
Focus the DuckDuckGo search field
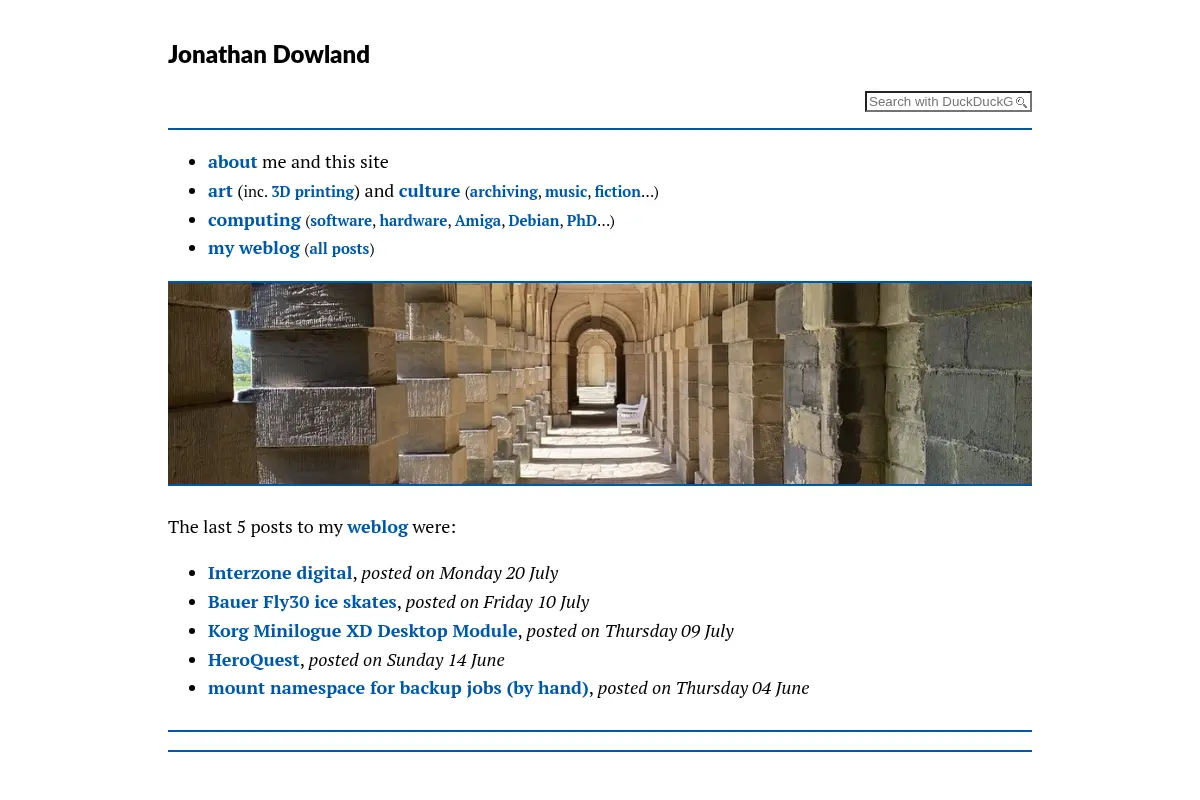click(948, 102)
